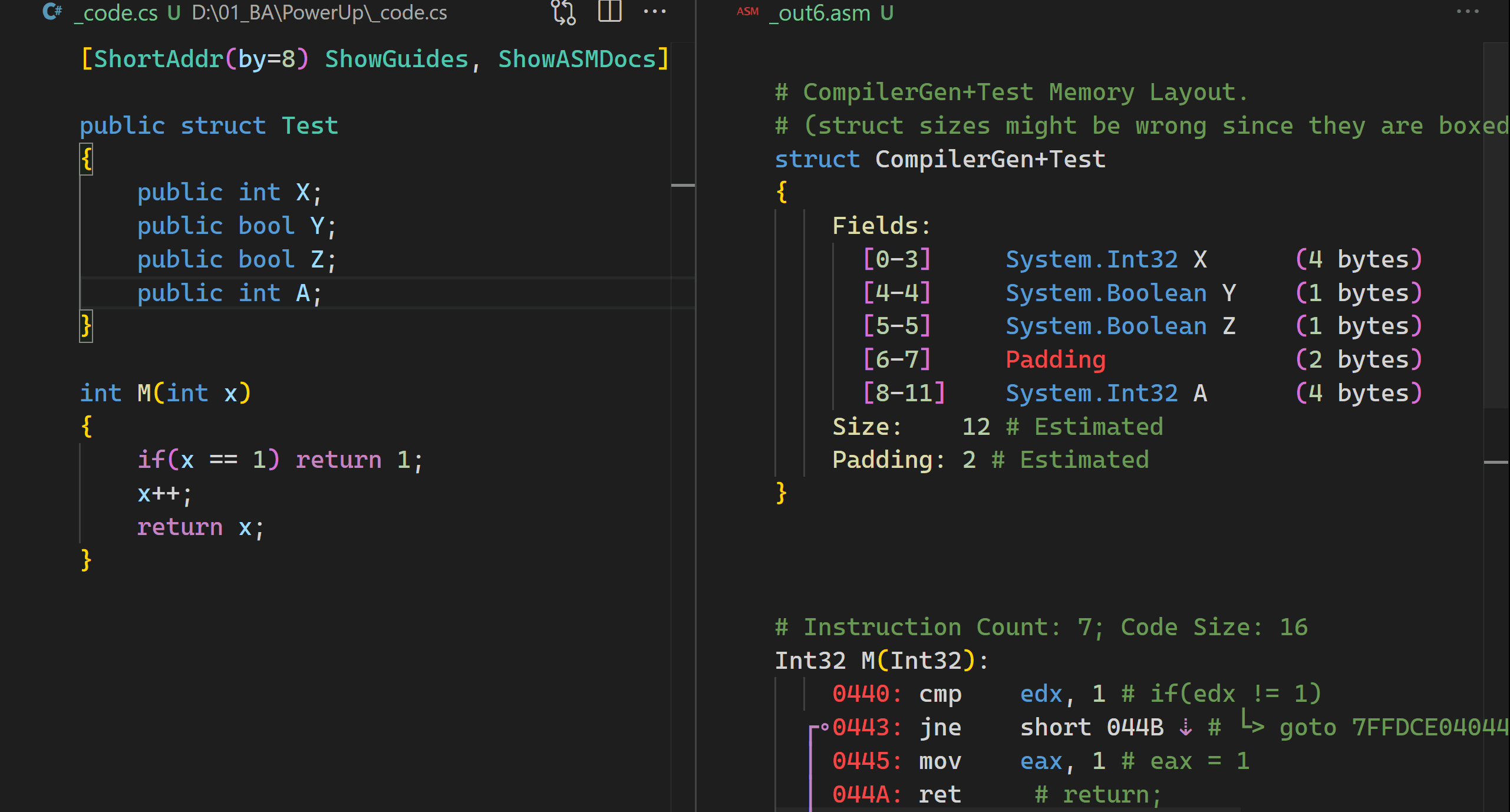Click the Open Changes compare icon
This screenshot has width=1510, height=812.
pos(563,12)
